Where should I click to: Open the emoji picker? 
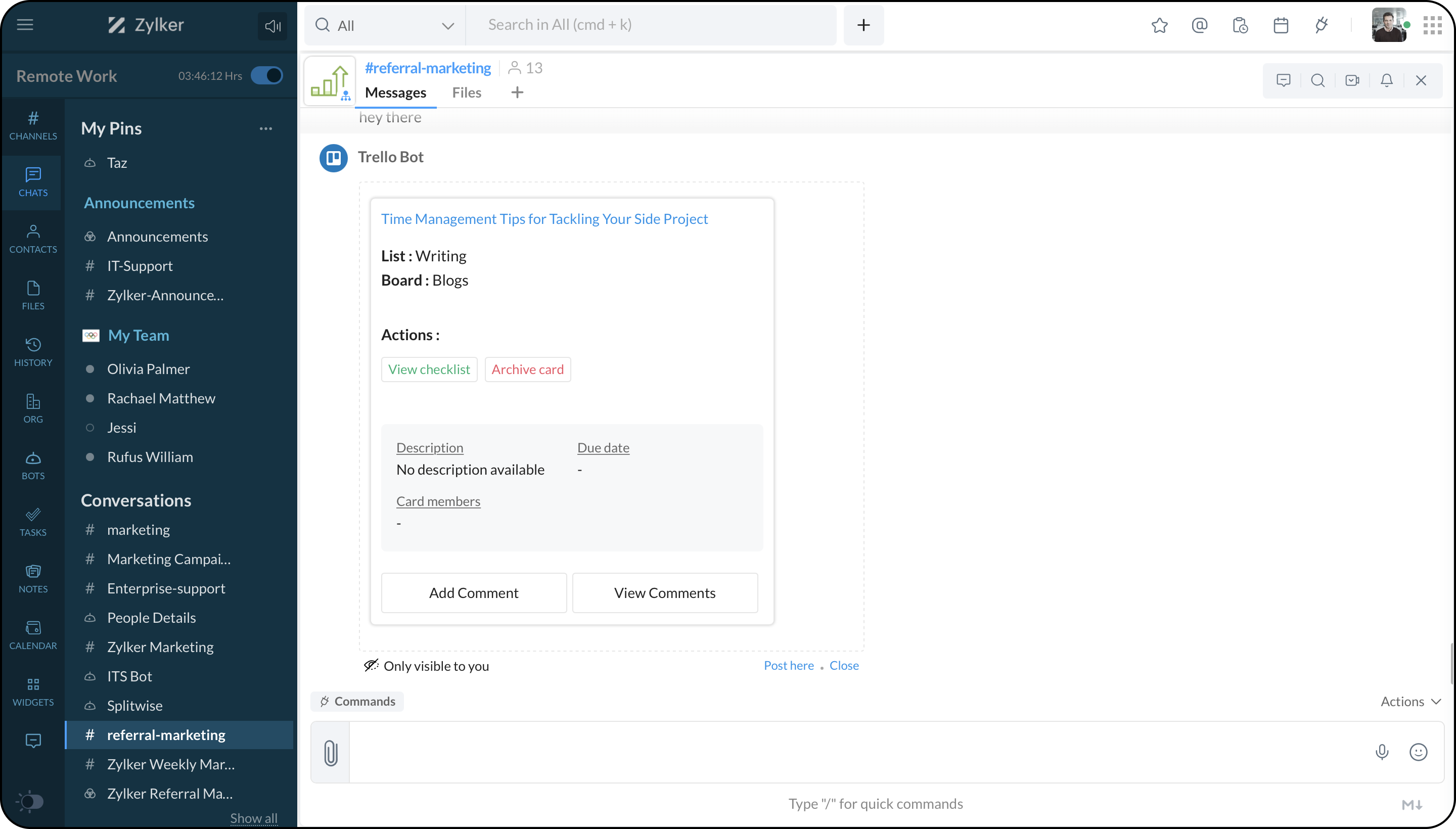pyautogui.click(x=1419, y=752)
